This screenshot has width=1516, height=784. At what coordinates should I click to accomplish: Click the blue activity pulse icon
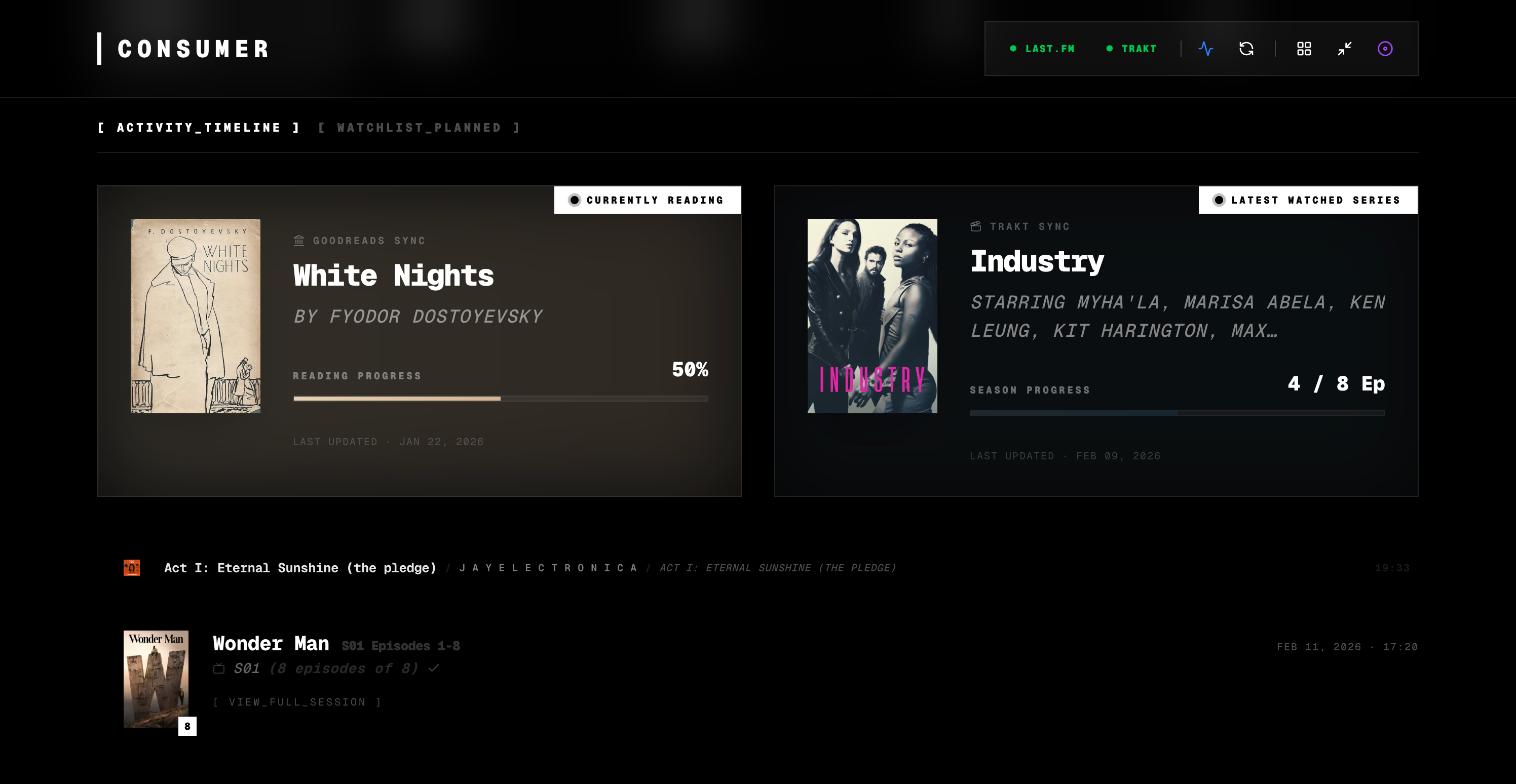(1206, 49)
